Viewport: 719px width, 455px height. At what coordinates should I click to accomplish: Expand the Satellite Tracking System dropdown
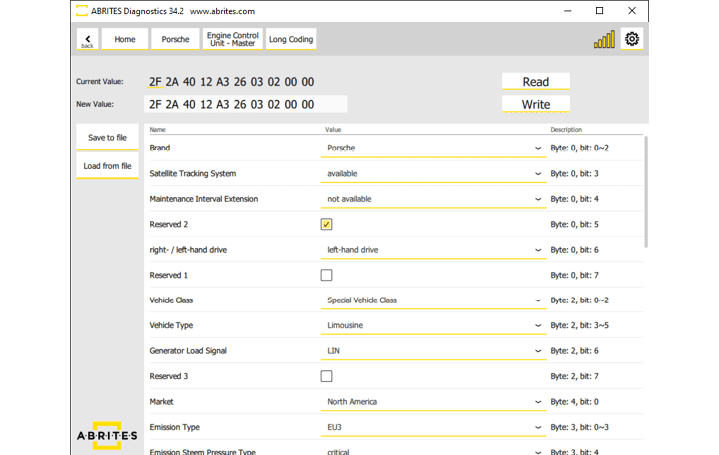point(434,173)
